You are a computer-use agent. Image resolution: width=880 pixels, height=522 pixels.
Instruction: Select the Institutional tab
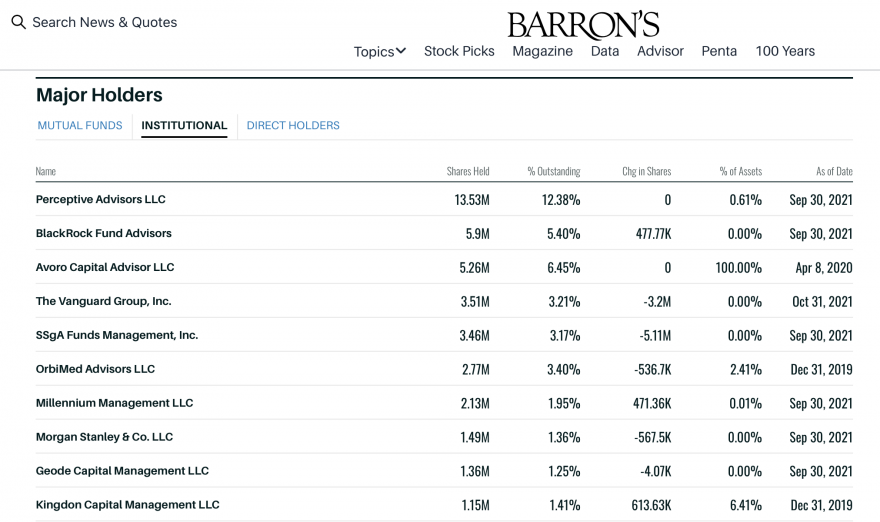[184, 125]
